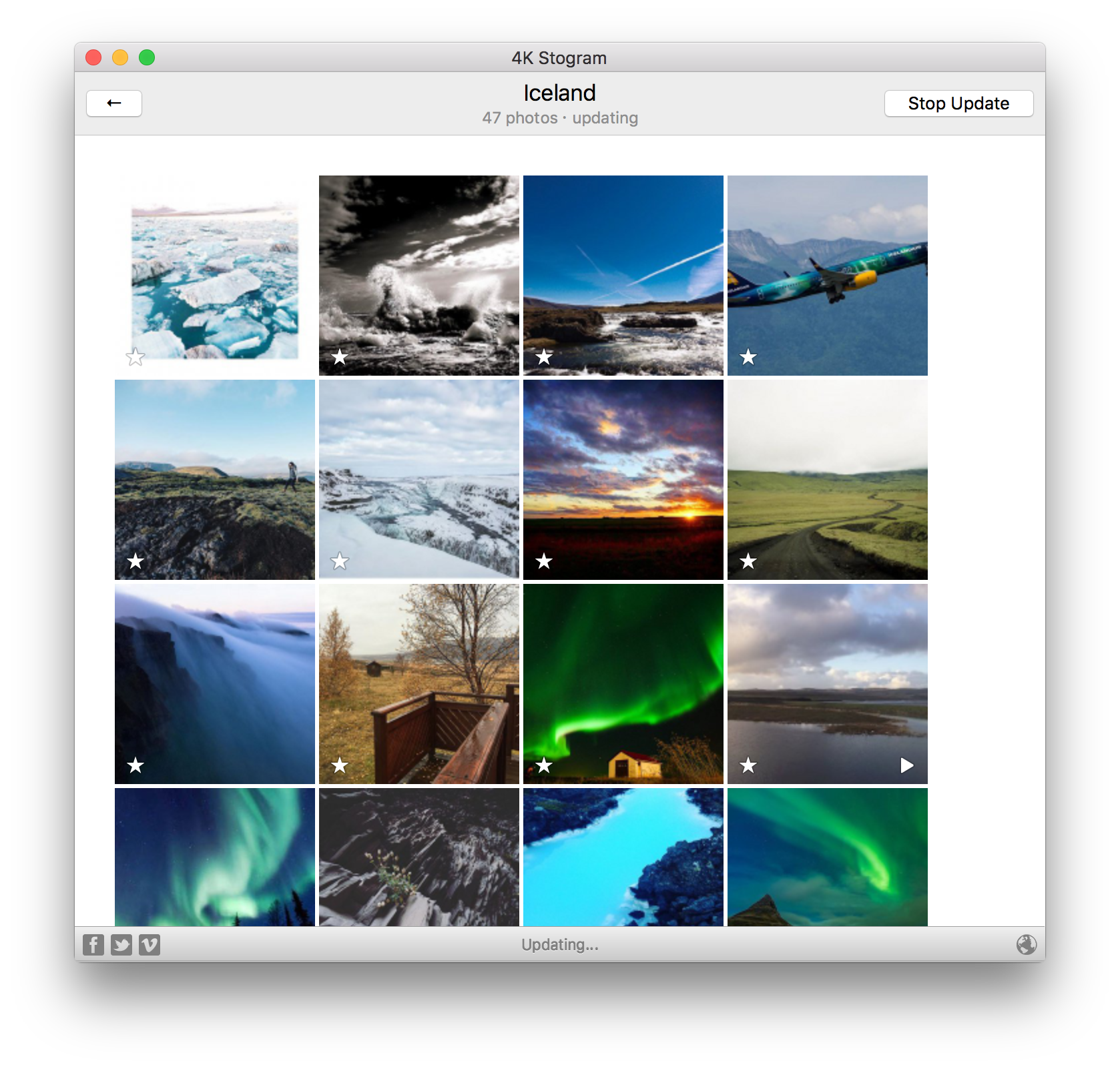Share via the Twitter icon
1120x1069 pixels.
[x=121, y=945]
